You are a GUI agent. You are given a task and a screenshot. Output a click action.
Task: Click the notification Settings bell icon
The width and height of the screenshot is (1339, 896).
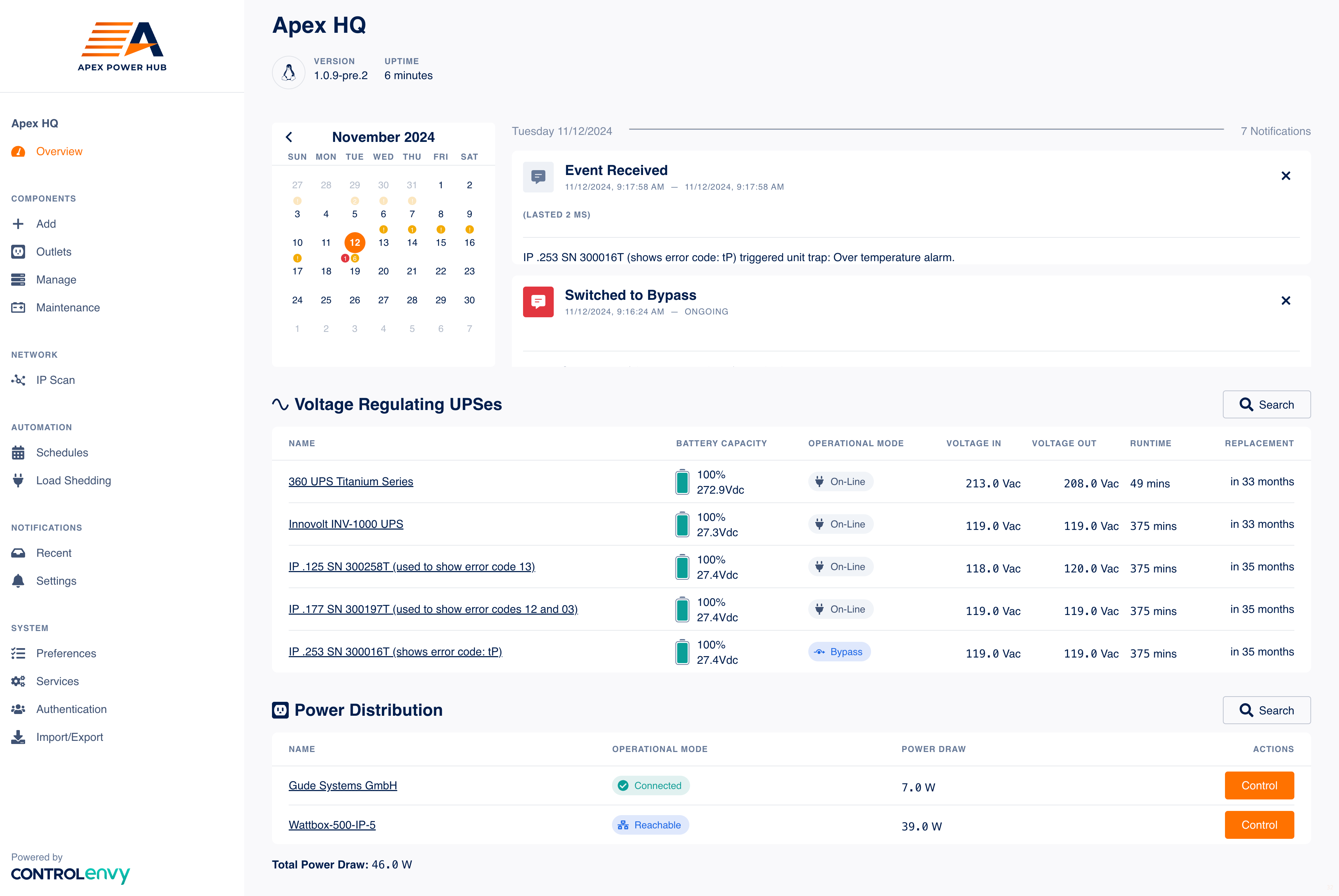(18, 581)
